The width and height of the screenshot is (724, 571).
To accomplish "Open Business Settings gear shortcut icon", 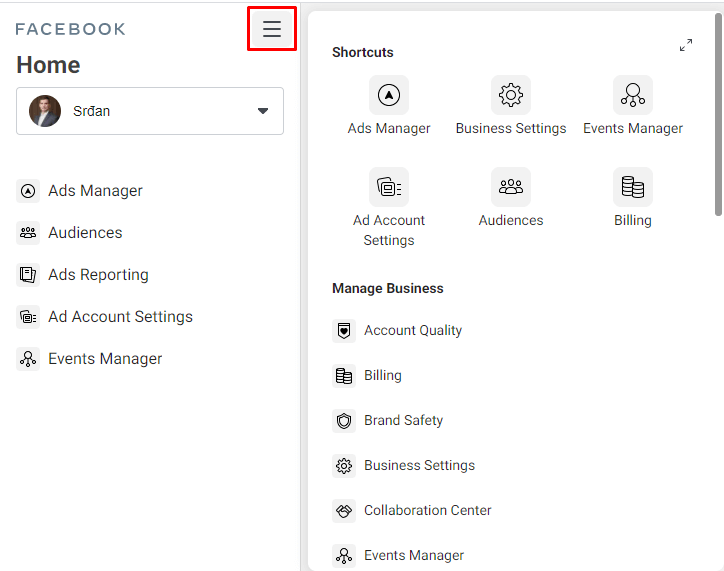I will click(511, 95).
